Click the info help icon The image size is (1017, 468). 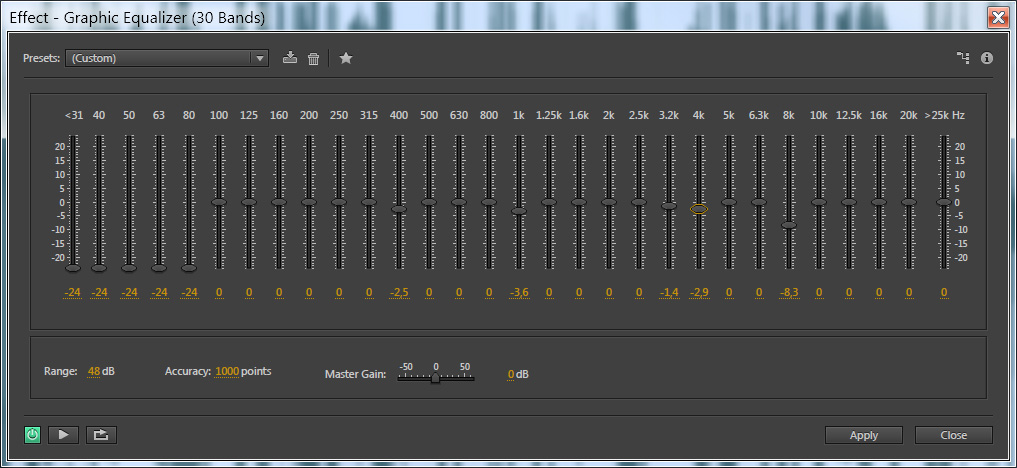[x=987, y=58]
